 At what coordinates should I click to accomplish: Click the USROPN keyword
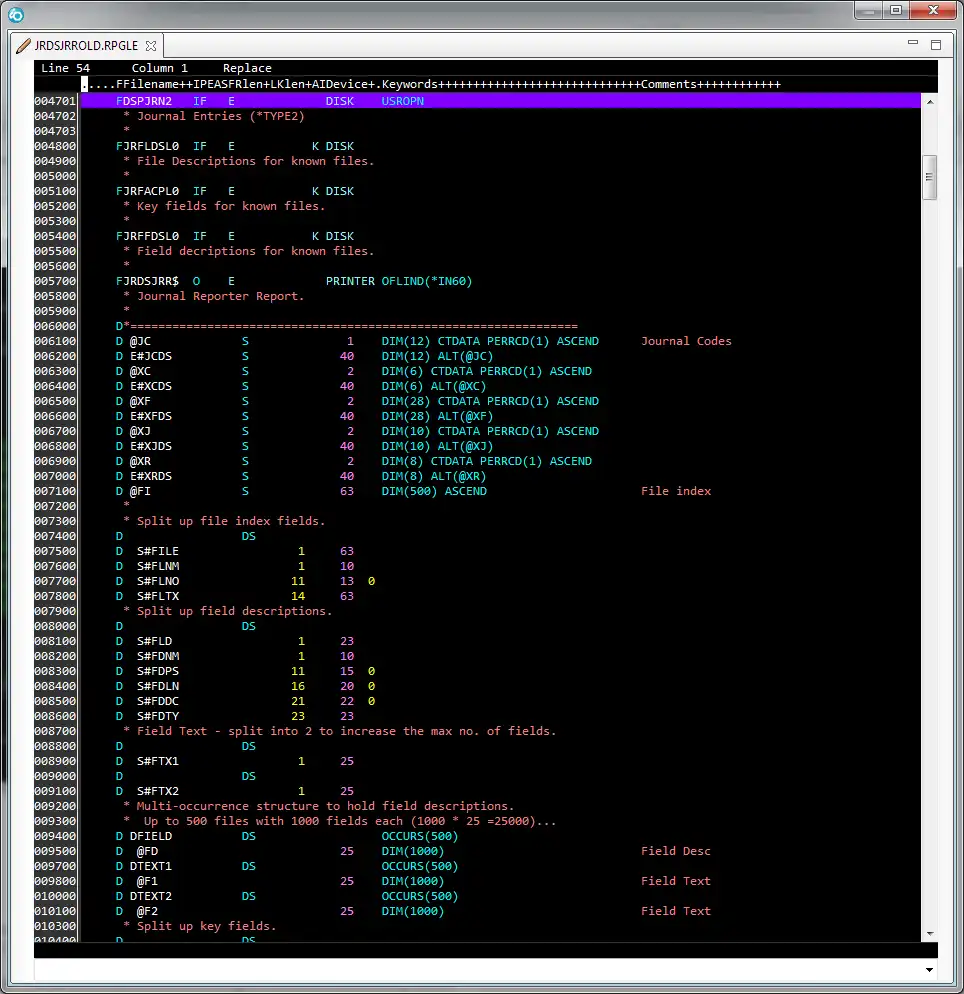click(x=402, y=101)
